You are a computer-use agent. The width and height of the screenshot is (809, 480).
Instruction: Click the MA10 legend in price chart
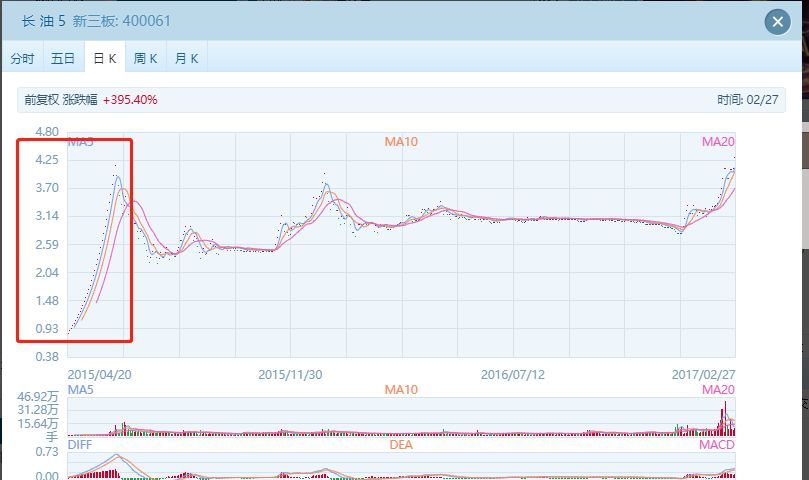click(x=401, y=142)
